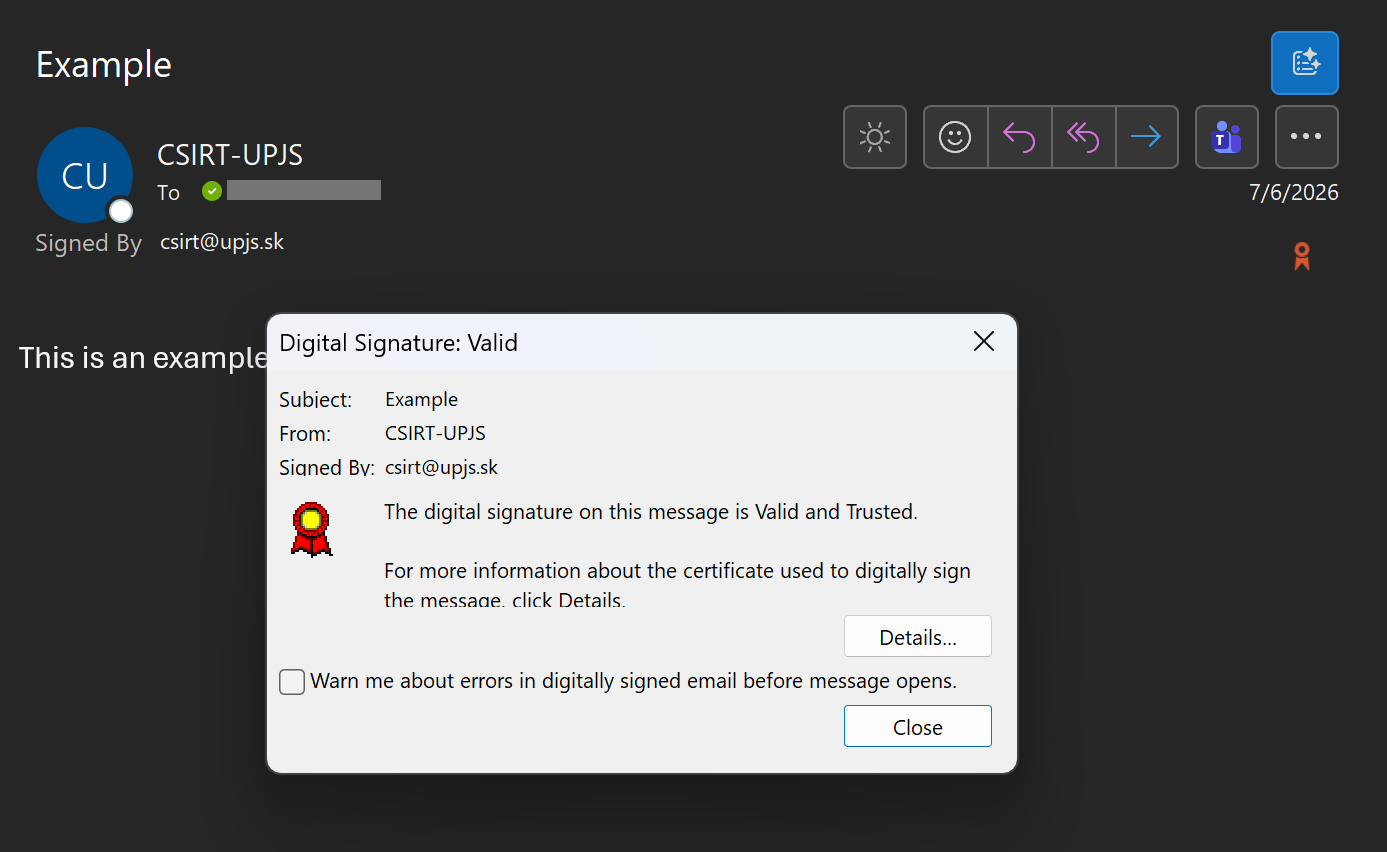Reply to the message
Viewport: 1387px width, 852px height.
(x=1019, y=137)
